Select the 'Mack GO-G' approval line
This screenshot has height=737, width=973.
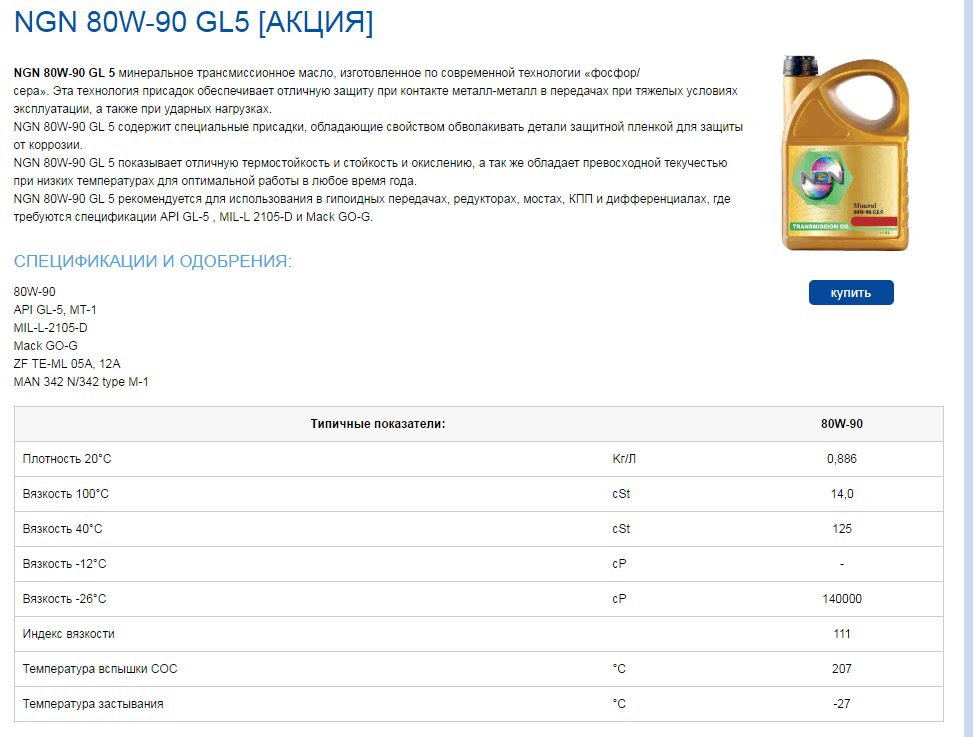tap(46, 346)
